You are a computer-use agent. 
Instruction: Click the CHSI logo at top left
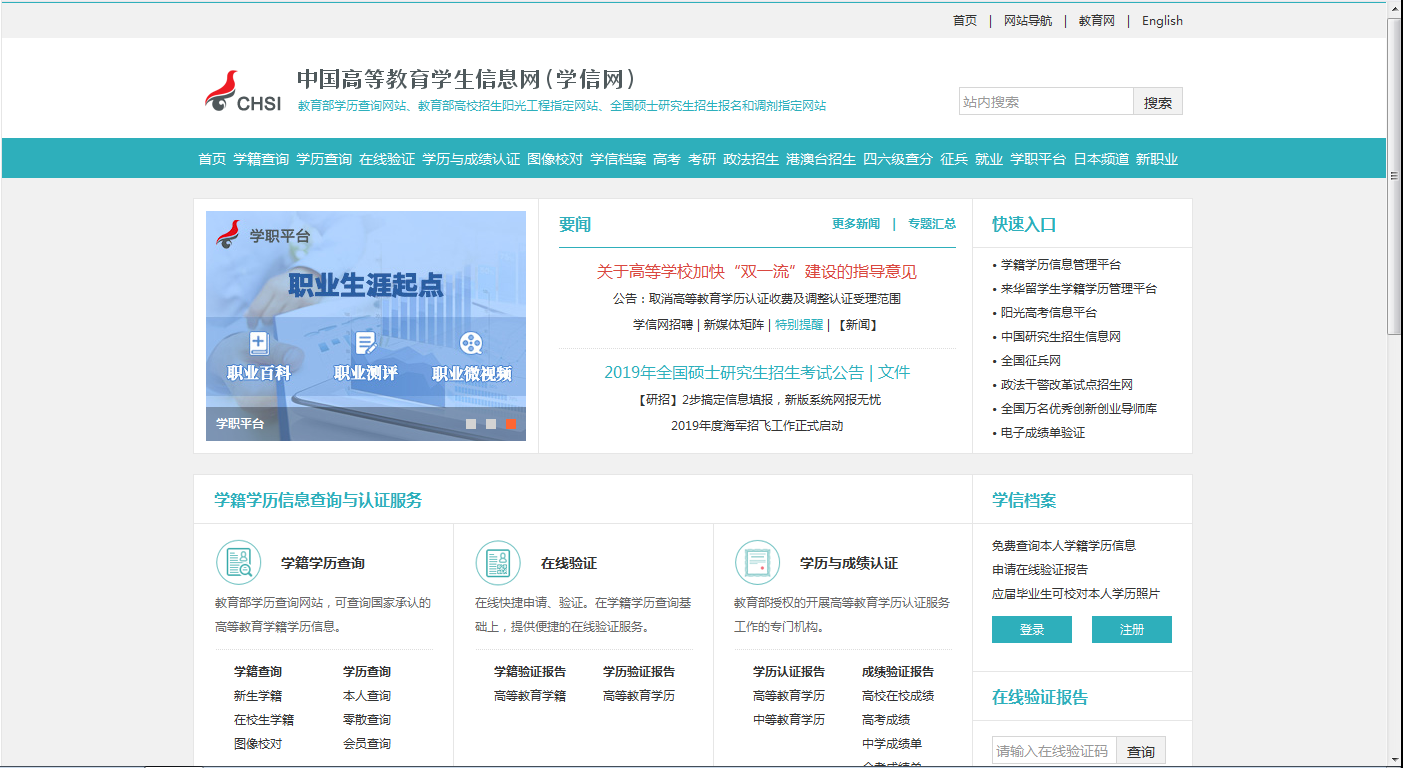click(243, 92)
